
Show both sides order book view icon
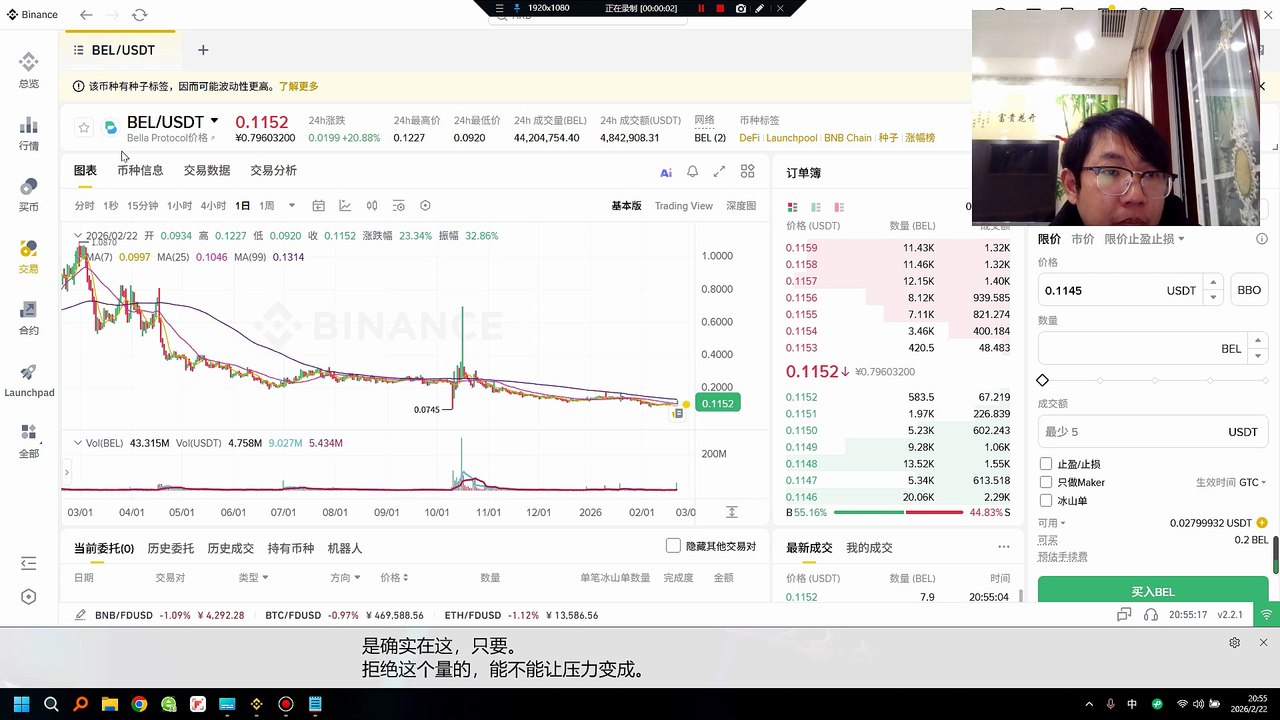tap(793, 207)
